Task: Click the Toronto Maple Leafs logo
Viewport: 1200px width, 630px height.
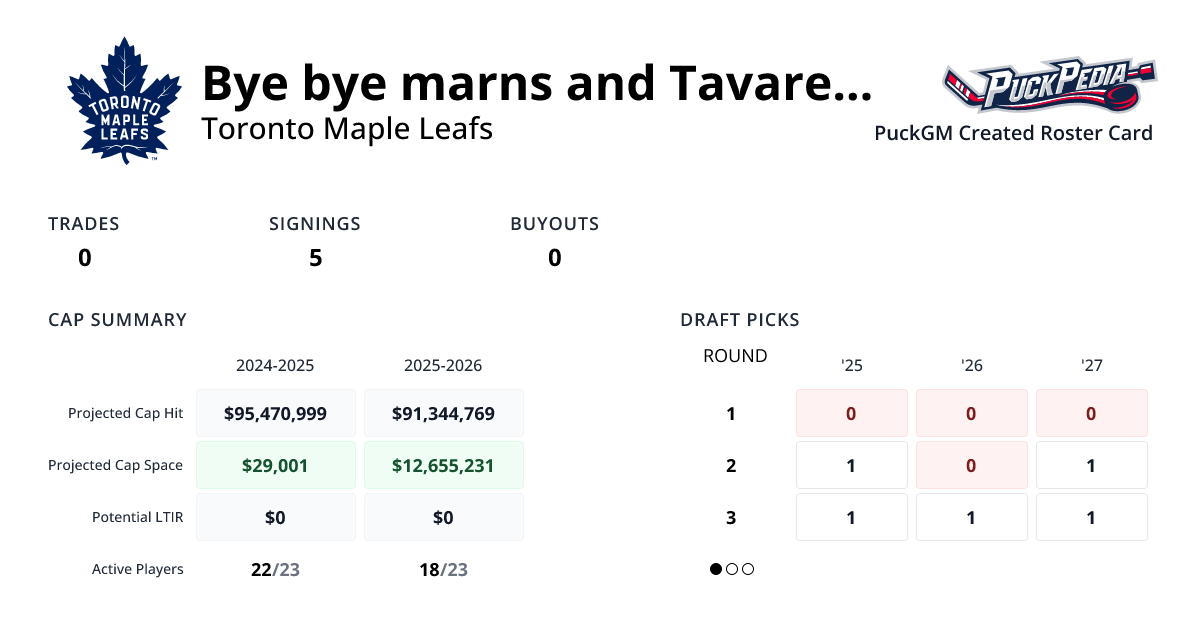Action: [124, 101]
